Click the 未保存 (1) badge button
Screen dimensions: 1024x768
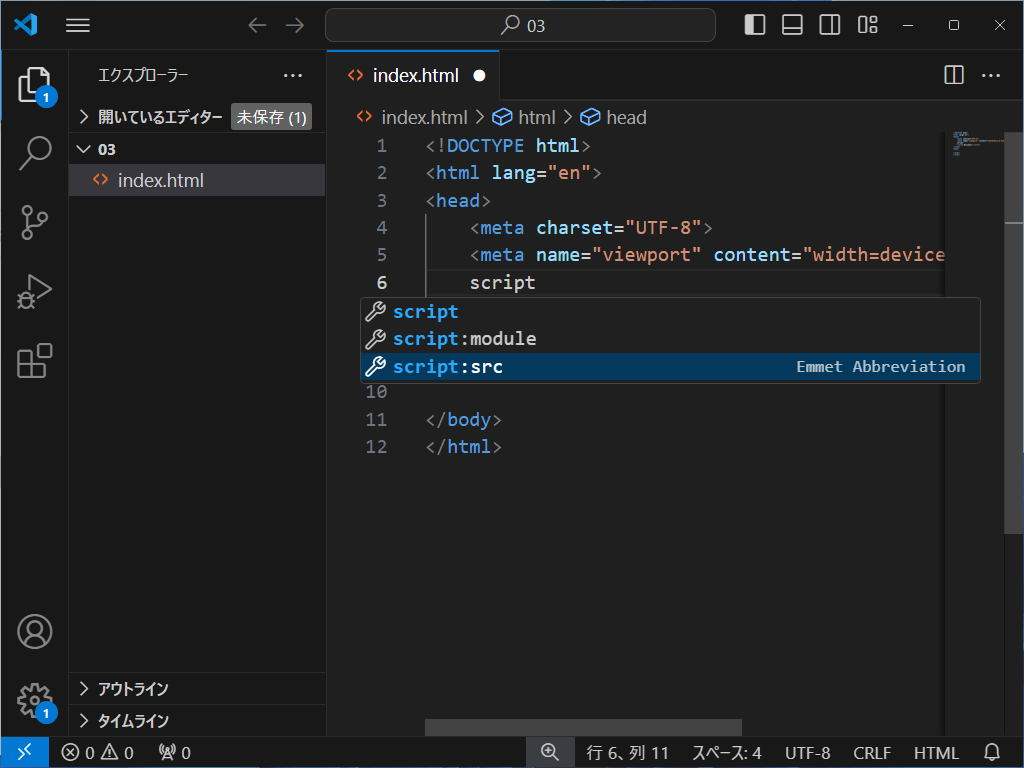click(271, 116)
